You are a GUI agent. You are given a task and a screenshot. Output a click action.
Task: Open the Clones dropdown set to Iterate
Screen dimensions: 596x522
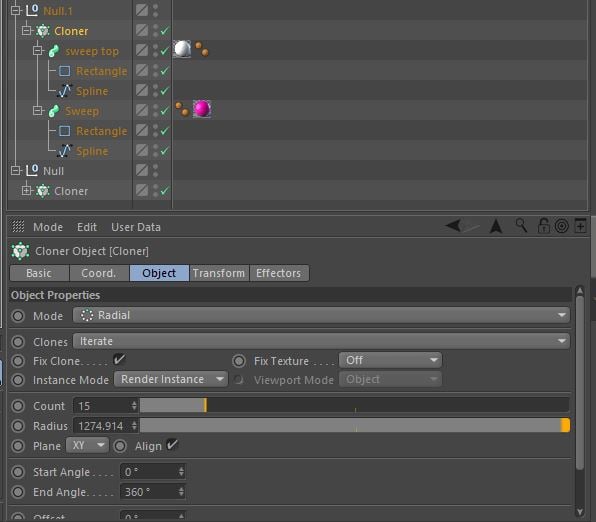321,341
